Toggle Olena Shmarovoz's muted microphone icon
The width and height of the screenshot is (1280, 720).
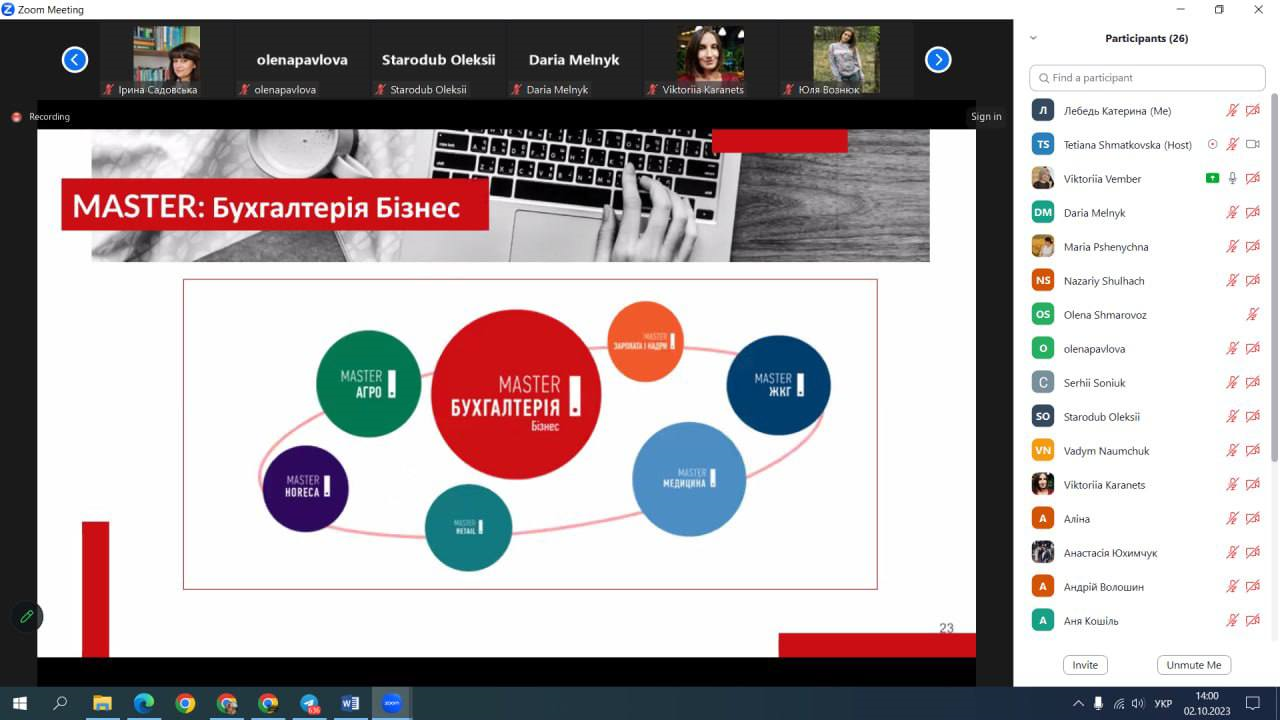[x=1253, y=315]
